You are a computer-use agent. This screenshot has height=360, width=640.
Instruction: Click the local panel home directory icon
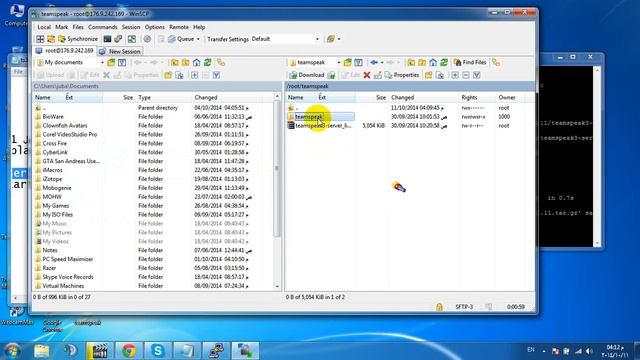tap(197, 62)
